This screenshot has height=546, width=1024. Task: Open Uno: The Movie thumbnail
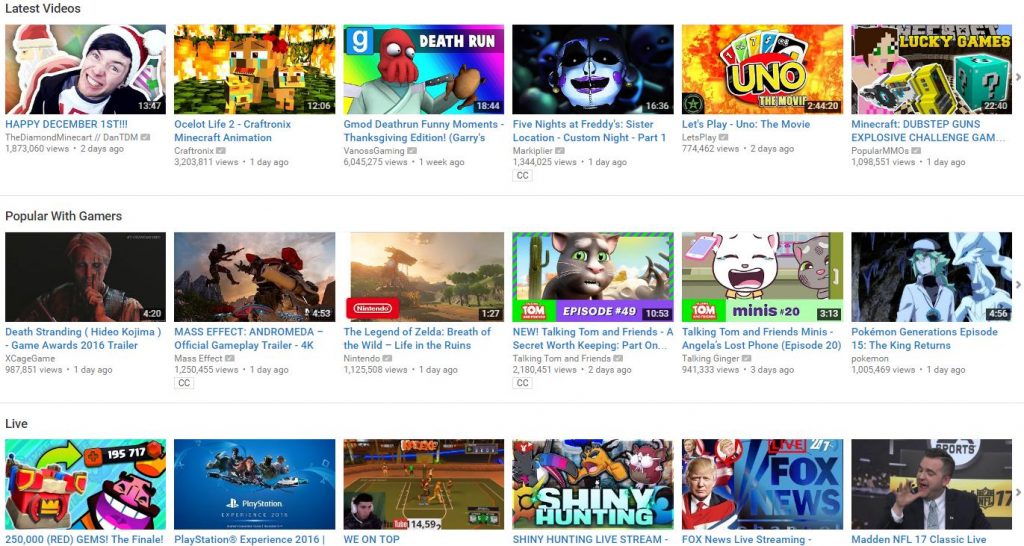(x=762, y=69)
